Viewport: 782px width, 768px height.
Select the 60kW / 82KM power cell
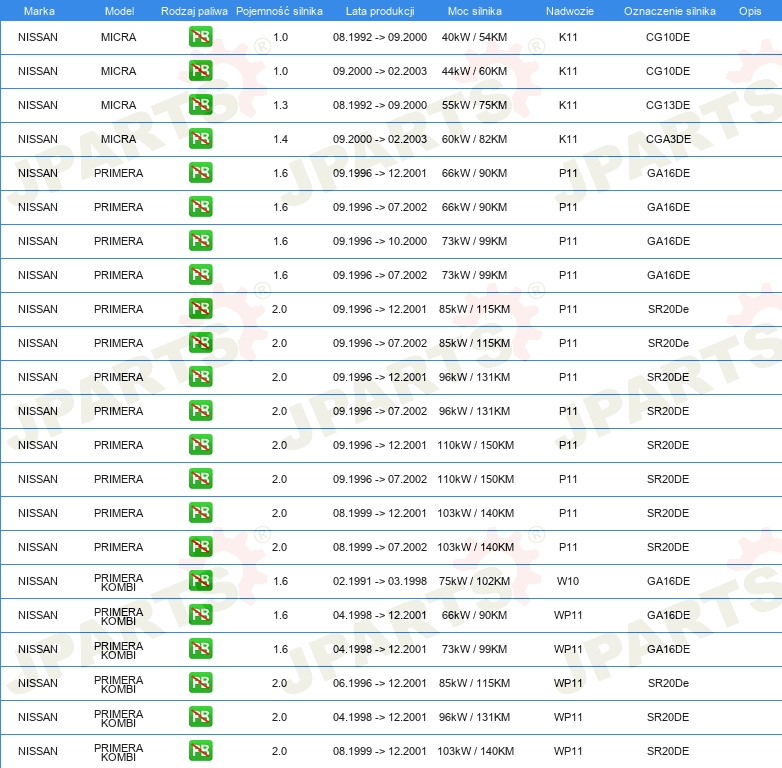pos(474,139)
